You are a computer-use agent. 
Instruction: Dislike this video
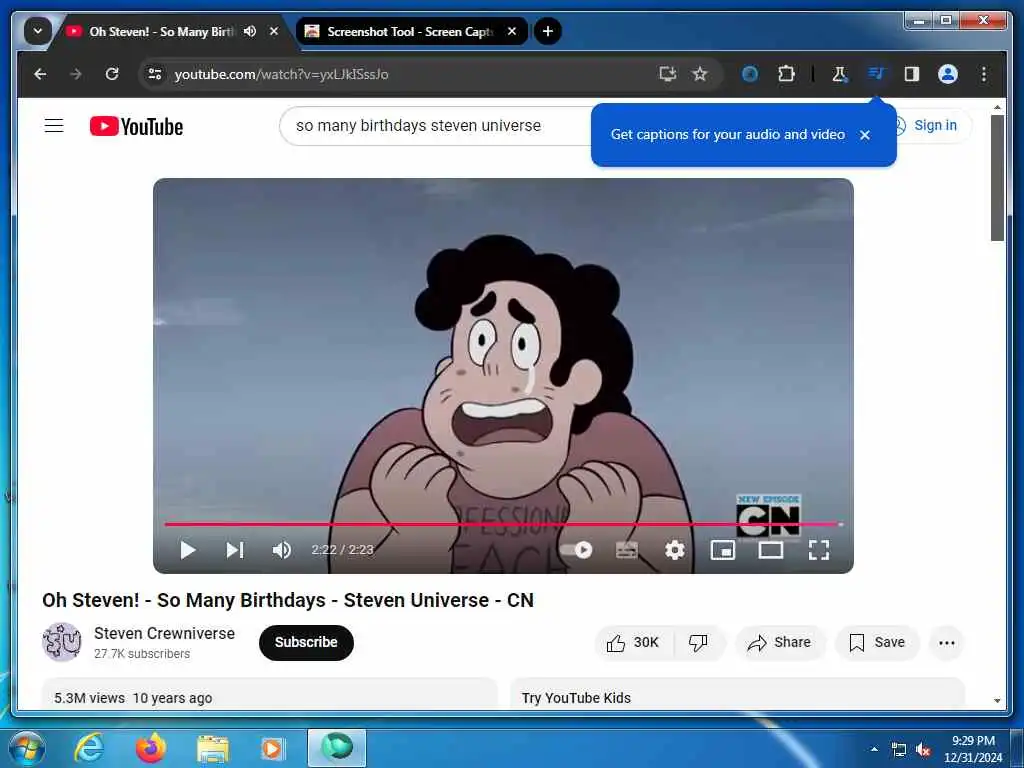(699, 643)
